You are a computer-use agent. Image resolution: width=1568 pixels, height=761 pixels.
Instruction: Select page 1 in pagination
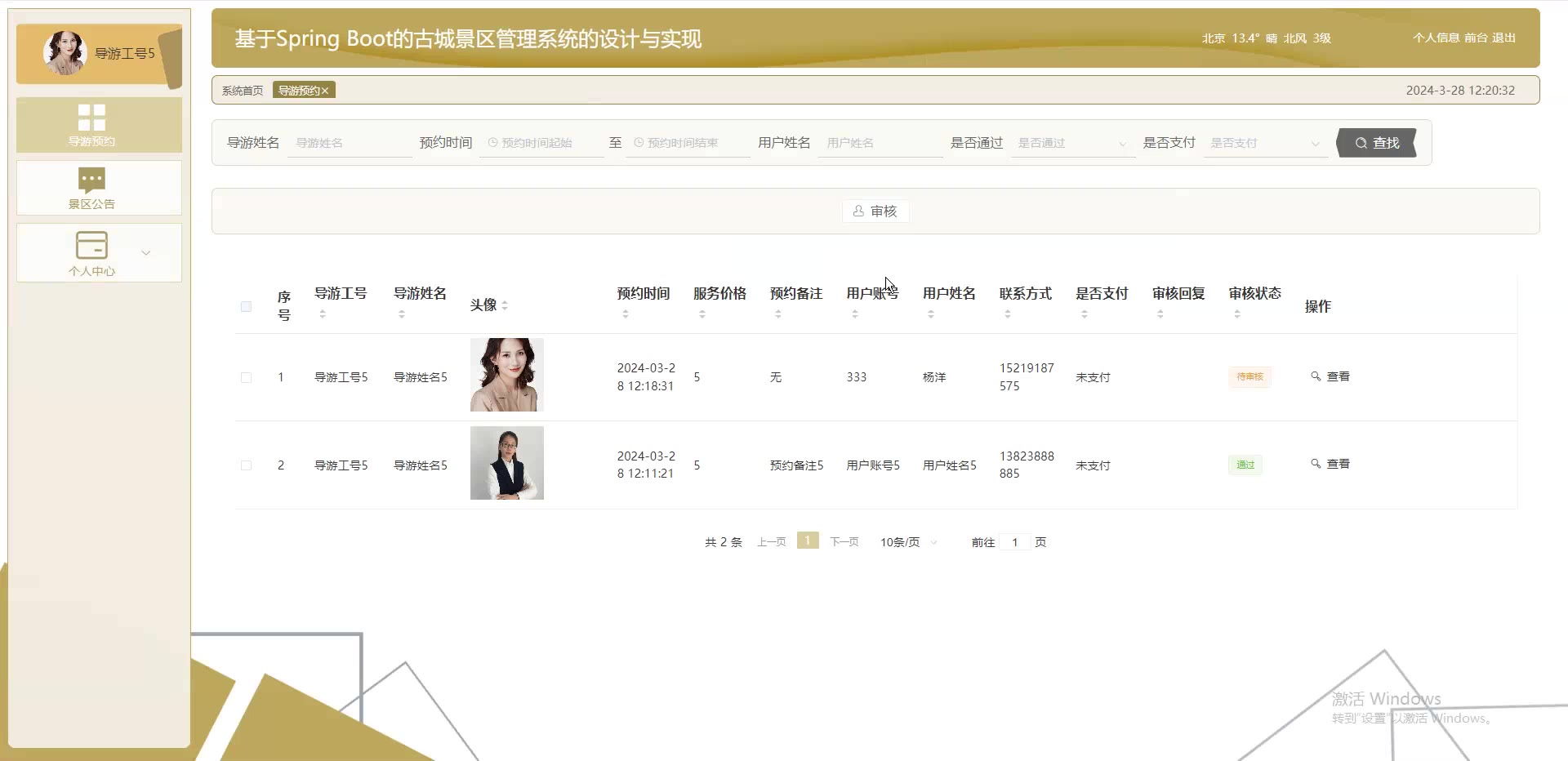pos(808,541)
